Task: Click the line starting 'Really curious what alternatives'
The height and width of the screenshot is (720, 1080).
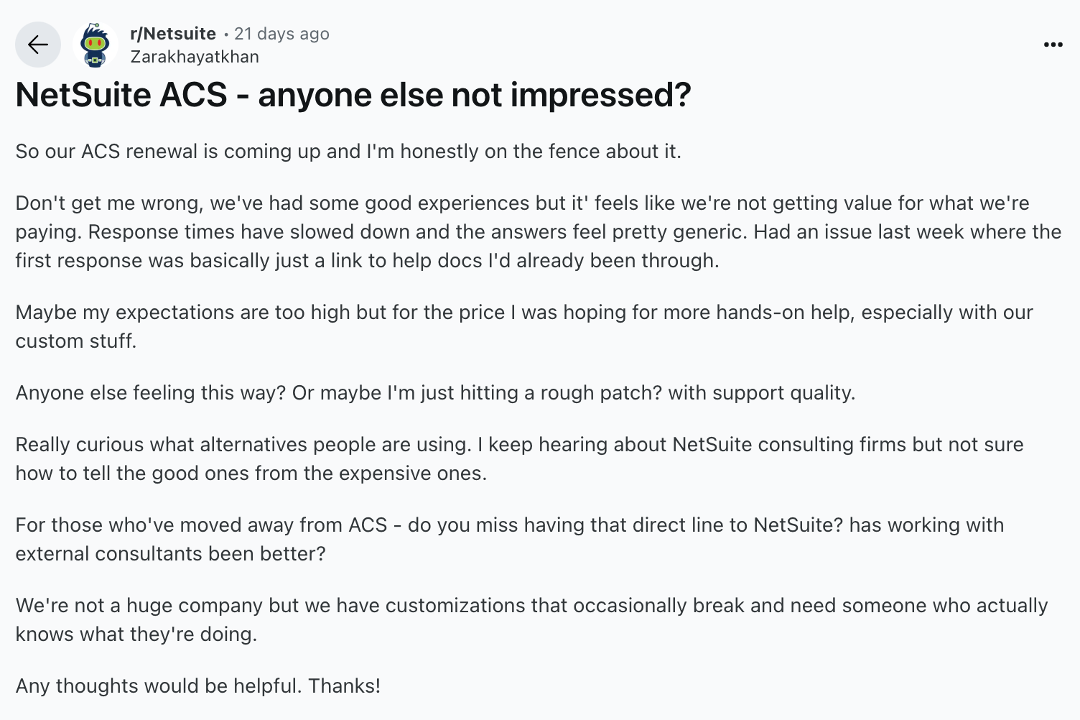Action: [x=519, y=443]
